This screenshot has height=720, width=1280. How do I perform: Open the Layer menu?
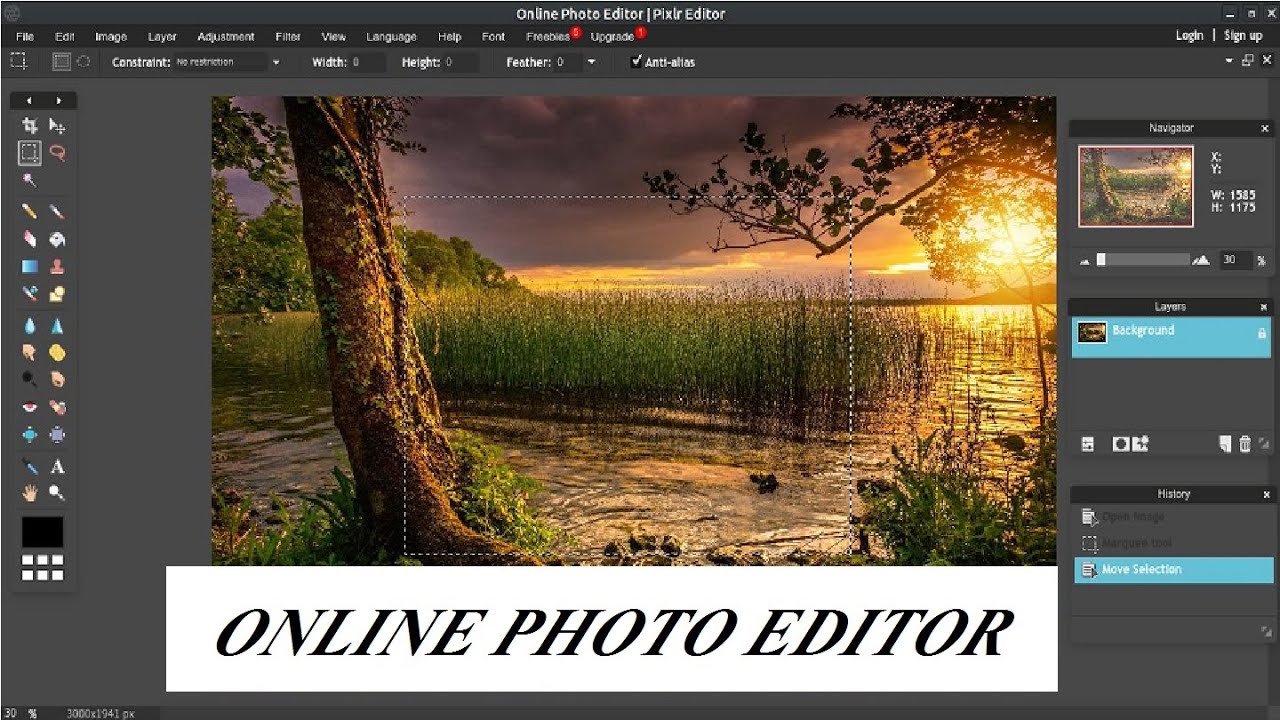[x=162, y=36]
